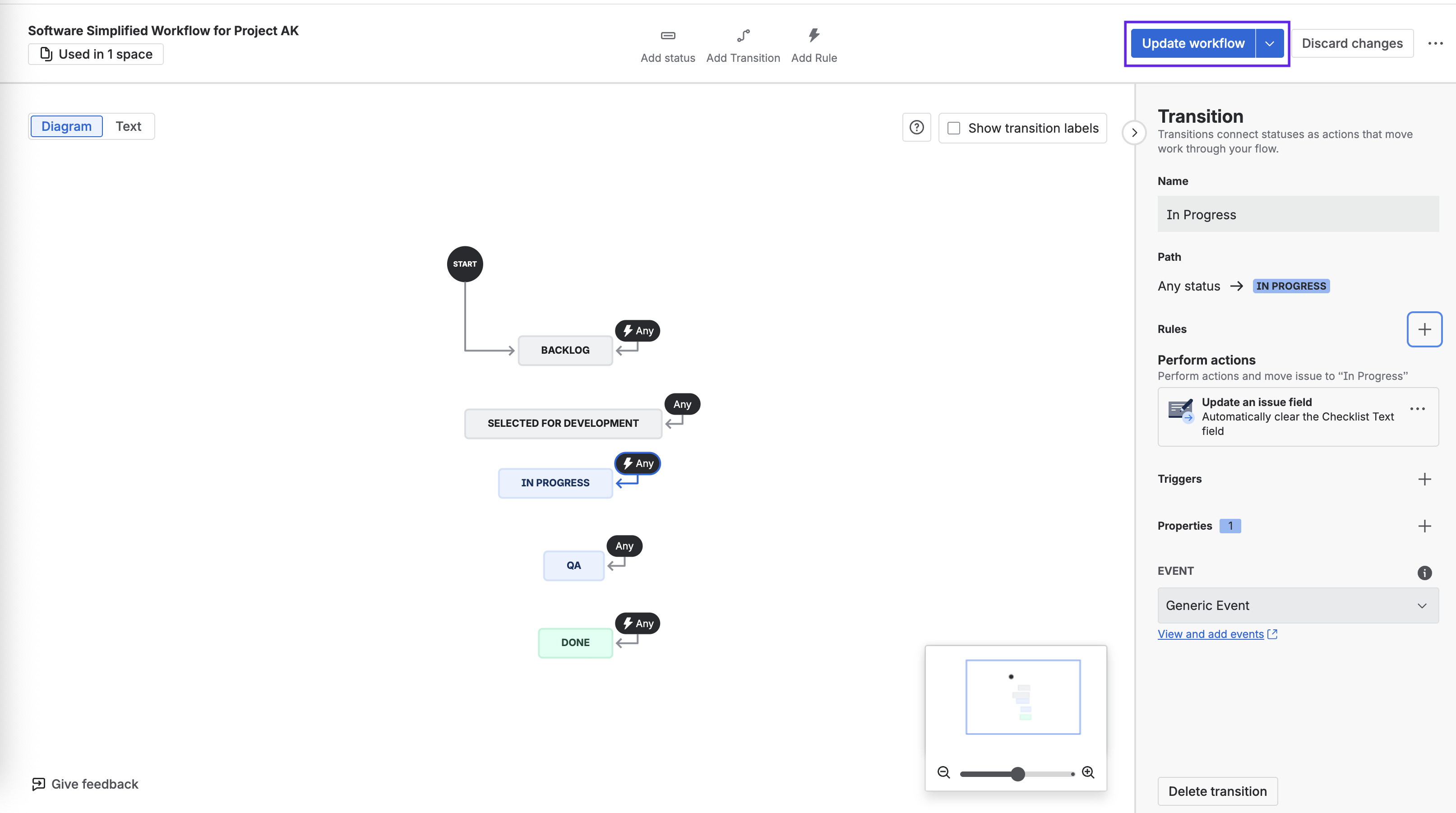
Task: Open the top-right more options ellipsis
Action: 1435,43
